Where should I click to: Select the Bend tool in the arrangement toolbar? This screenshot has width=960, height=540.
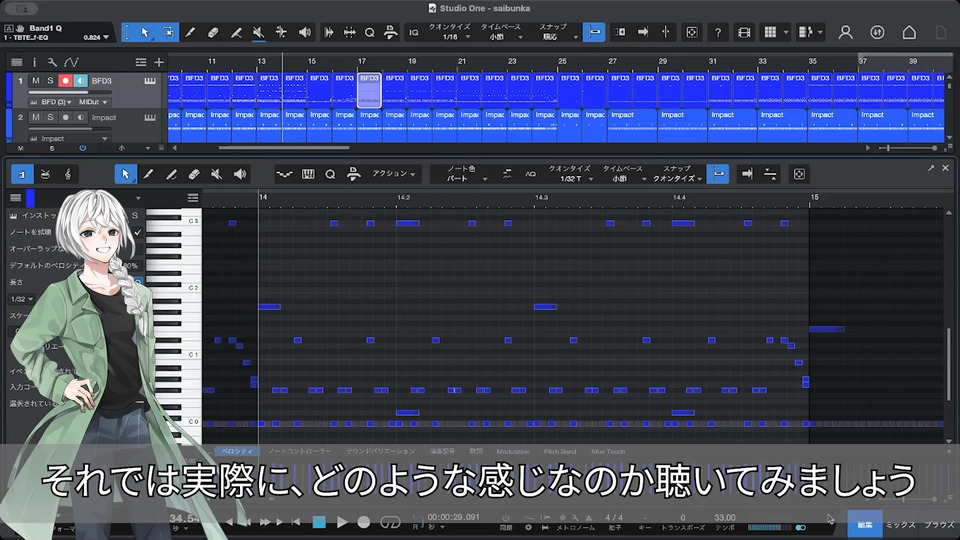(281, 32)
